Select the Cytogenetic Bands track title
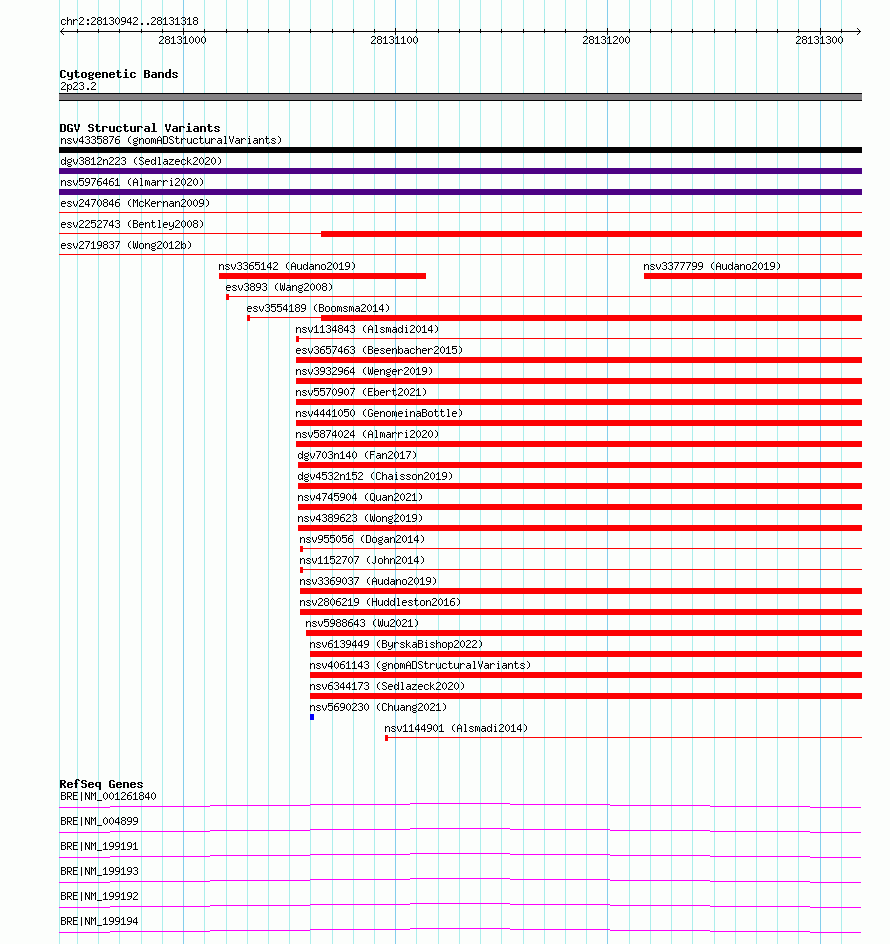 coord(119,74)
